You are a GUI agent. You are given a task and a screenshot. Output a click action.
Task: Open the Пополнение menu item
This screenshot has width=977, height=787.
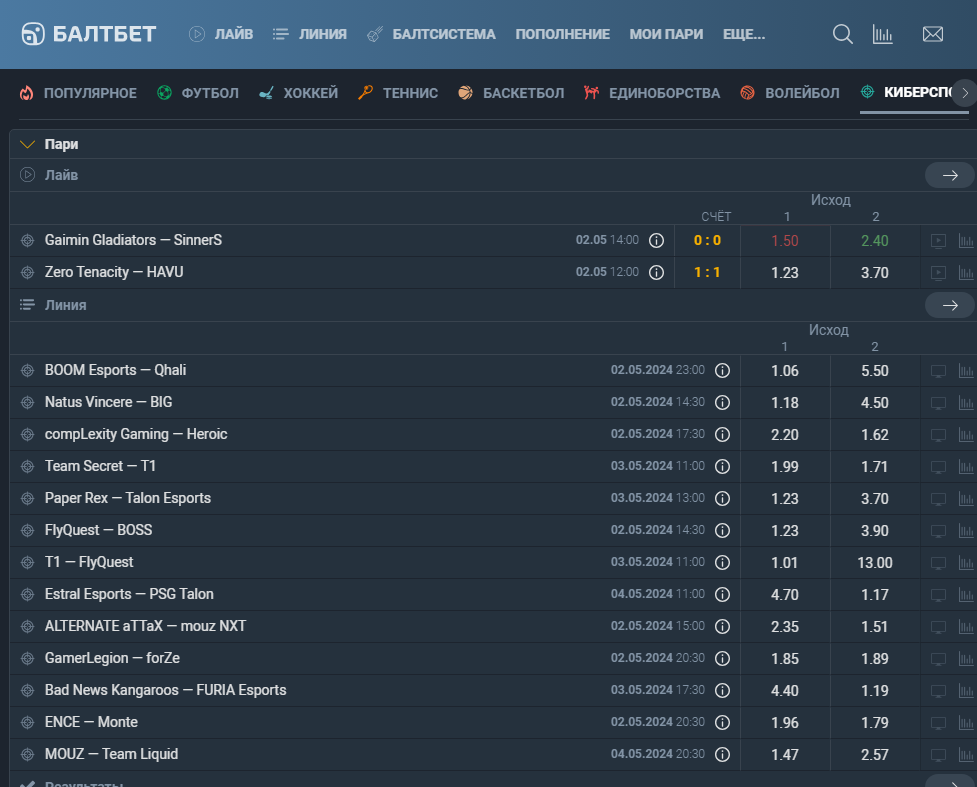pos(563,34)
